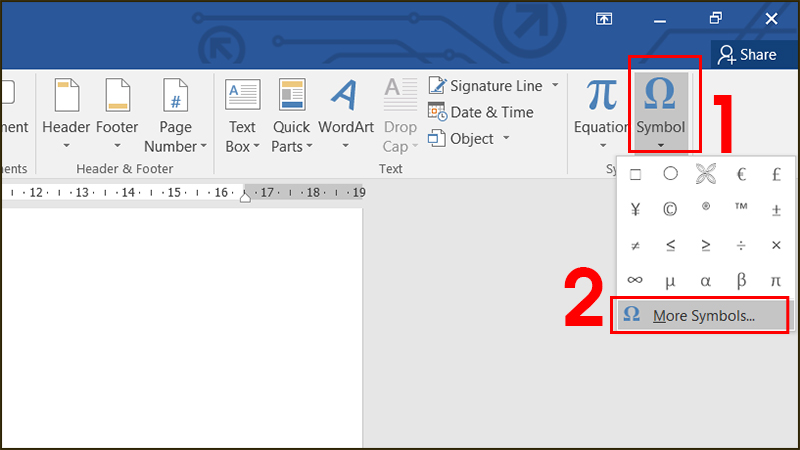Click the Footer icon in ribbon

pyautogui.click(x=117, y=98)
